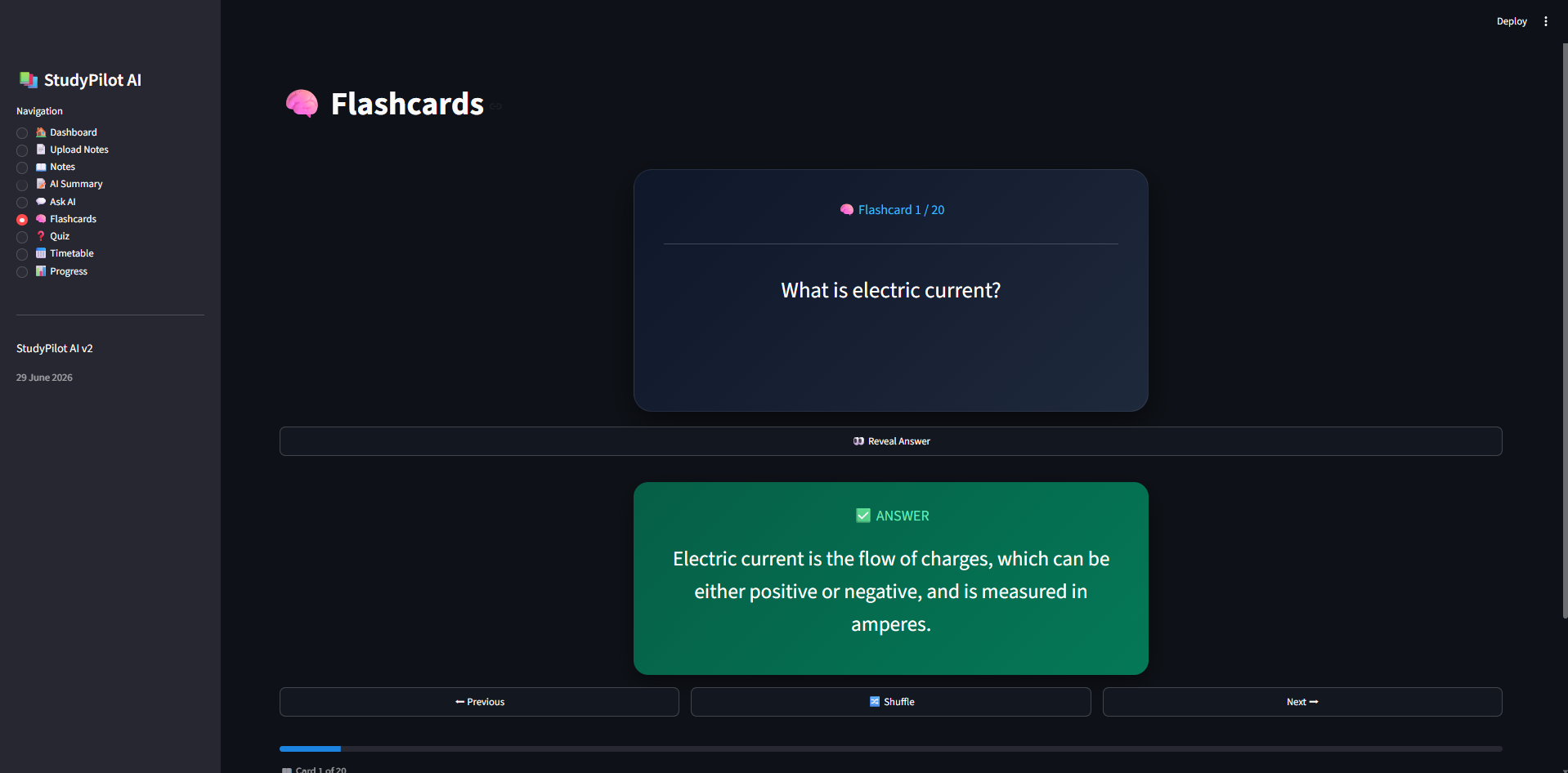Click the card progress bar

(891, 748)
